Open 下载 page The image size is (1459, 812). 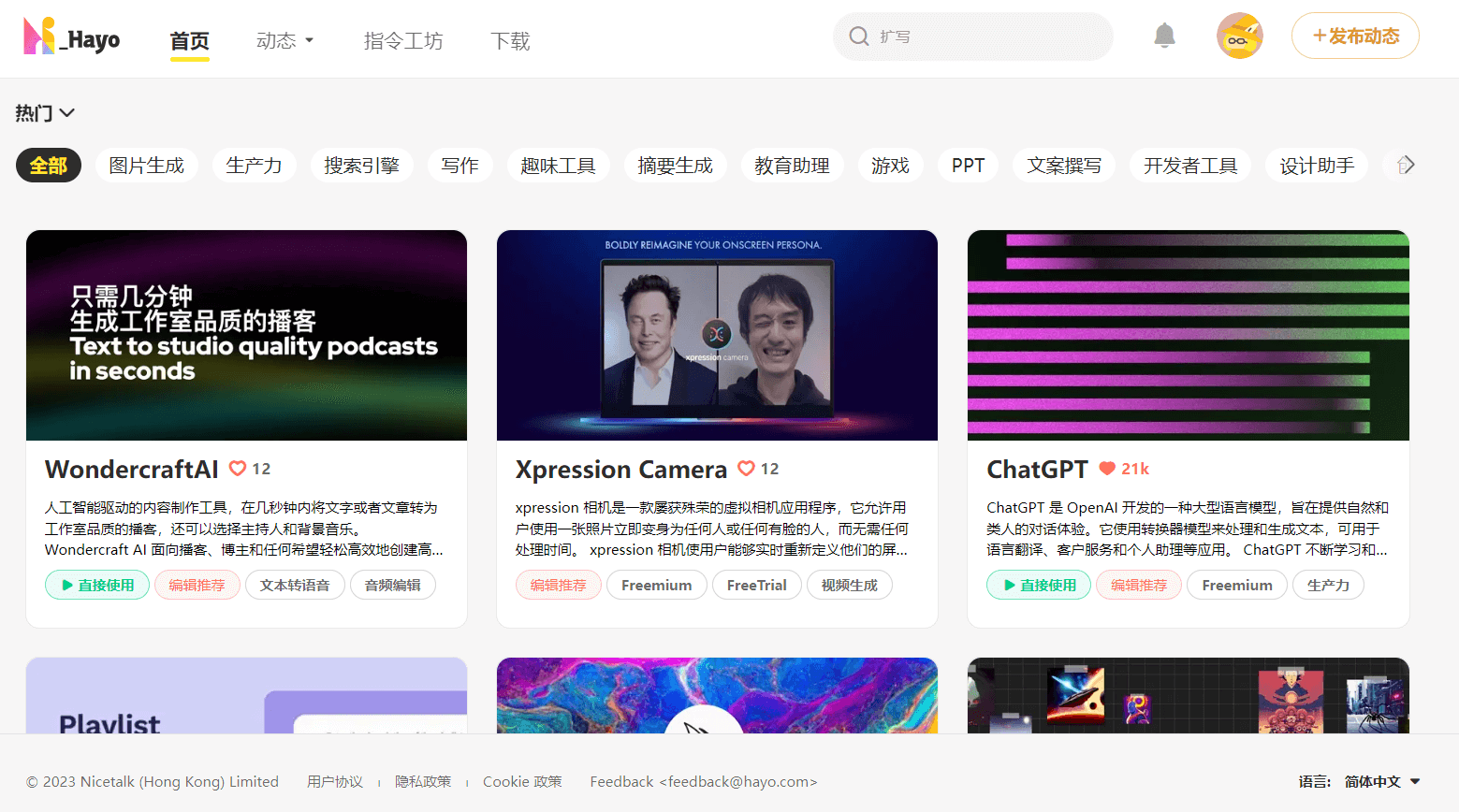pos(510,40)
